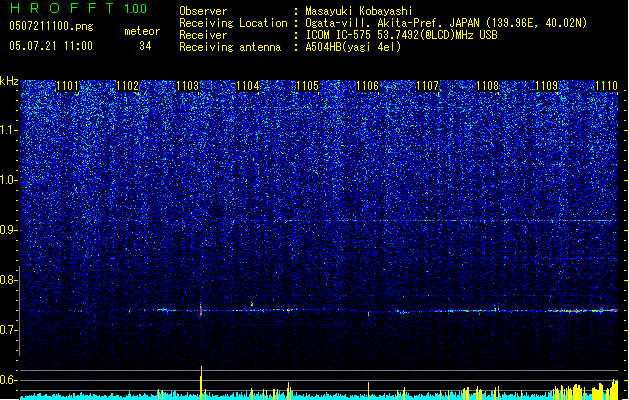This screenshot has height=400, width=629.
Task: Click the version number 1.0.0
Action: pyautogui.click(x=135, y=8)
